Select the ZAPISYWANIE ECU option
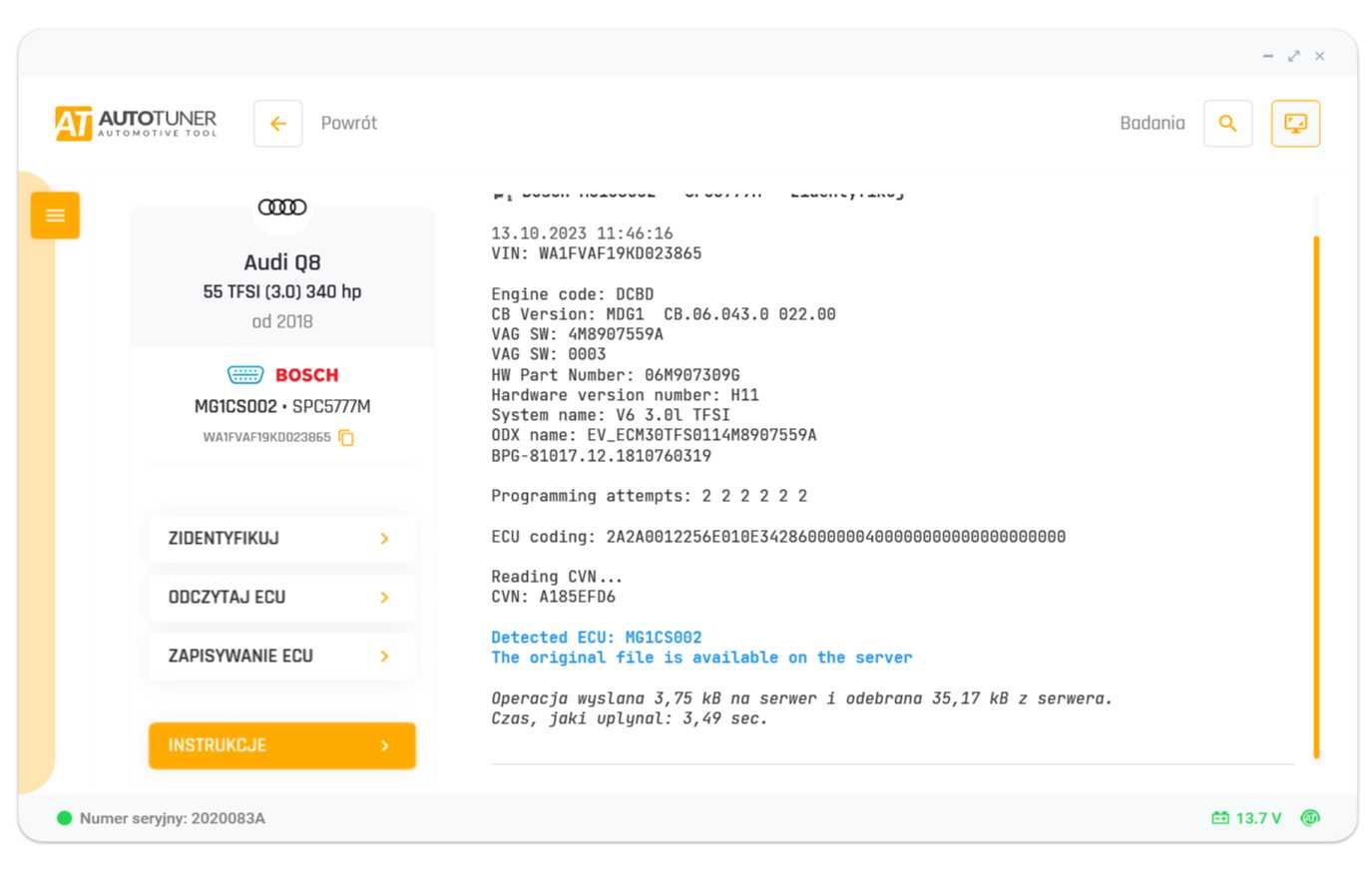 tap(282, 656)
